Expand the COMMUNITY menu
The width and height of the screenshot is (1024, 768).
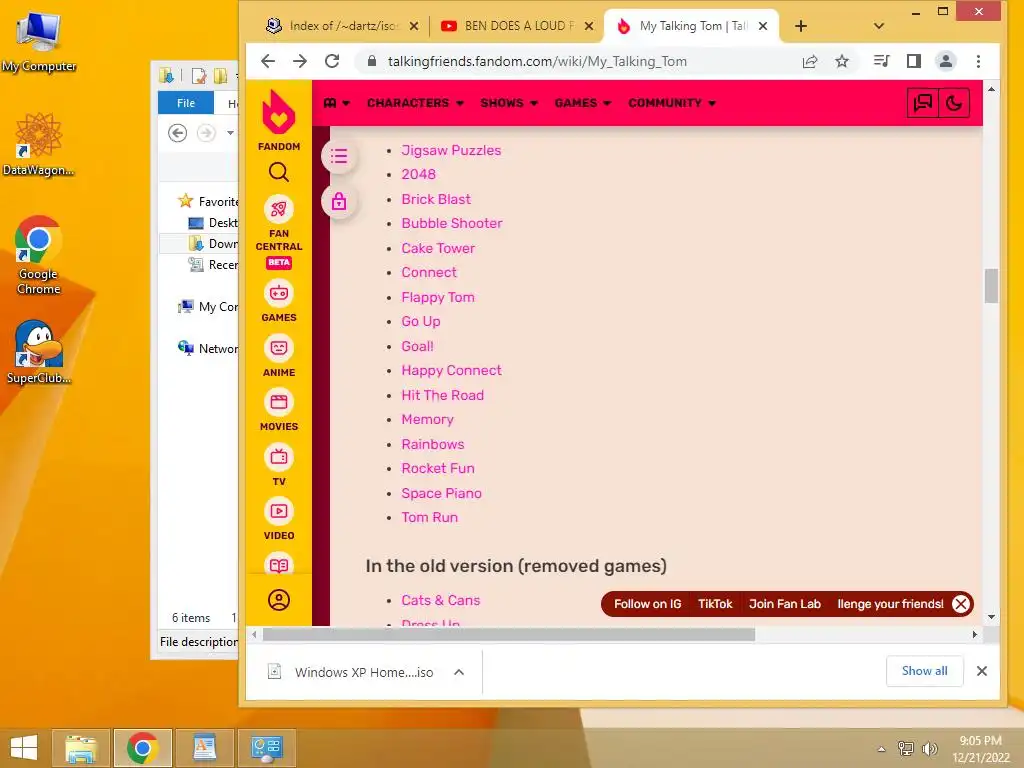672,103
